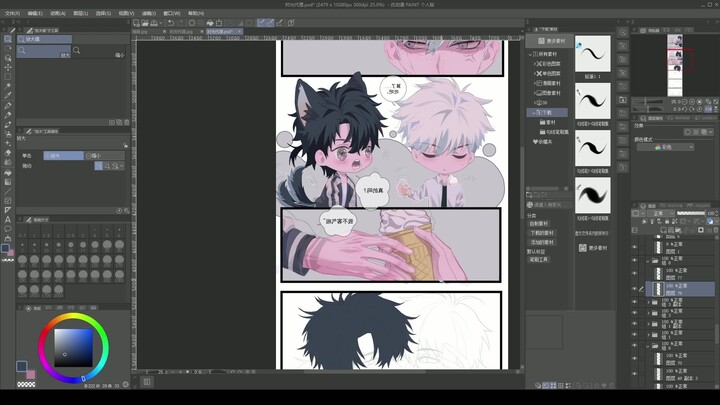
Task: Select the operation object tool
Action: 8,58
